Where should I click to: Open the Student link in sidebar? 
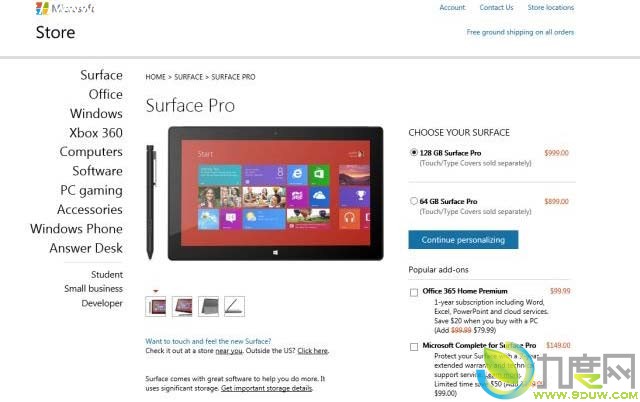(107, 274)
